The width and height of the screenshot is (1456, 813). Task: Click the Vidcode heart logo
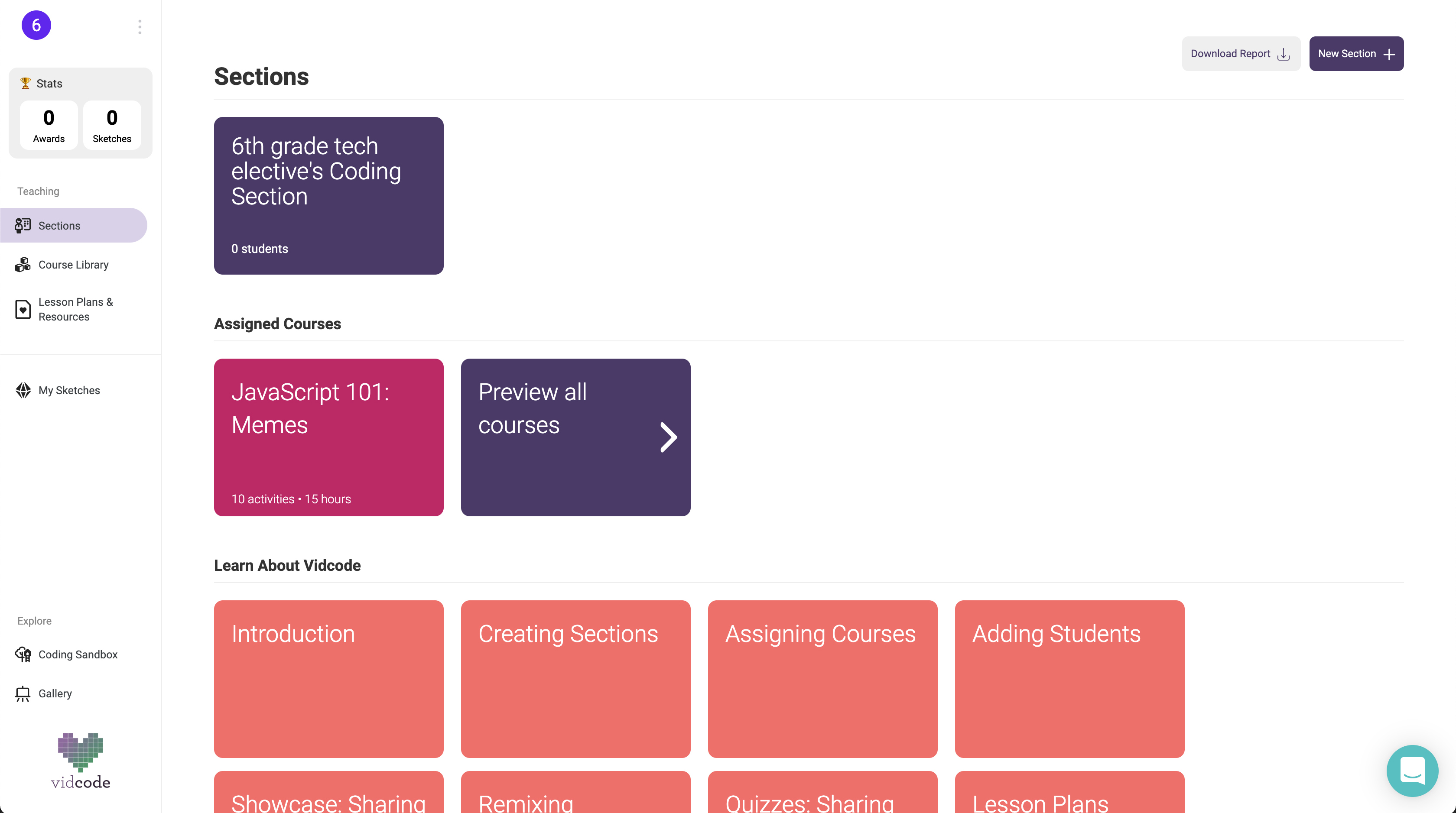coord(80,761)
